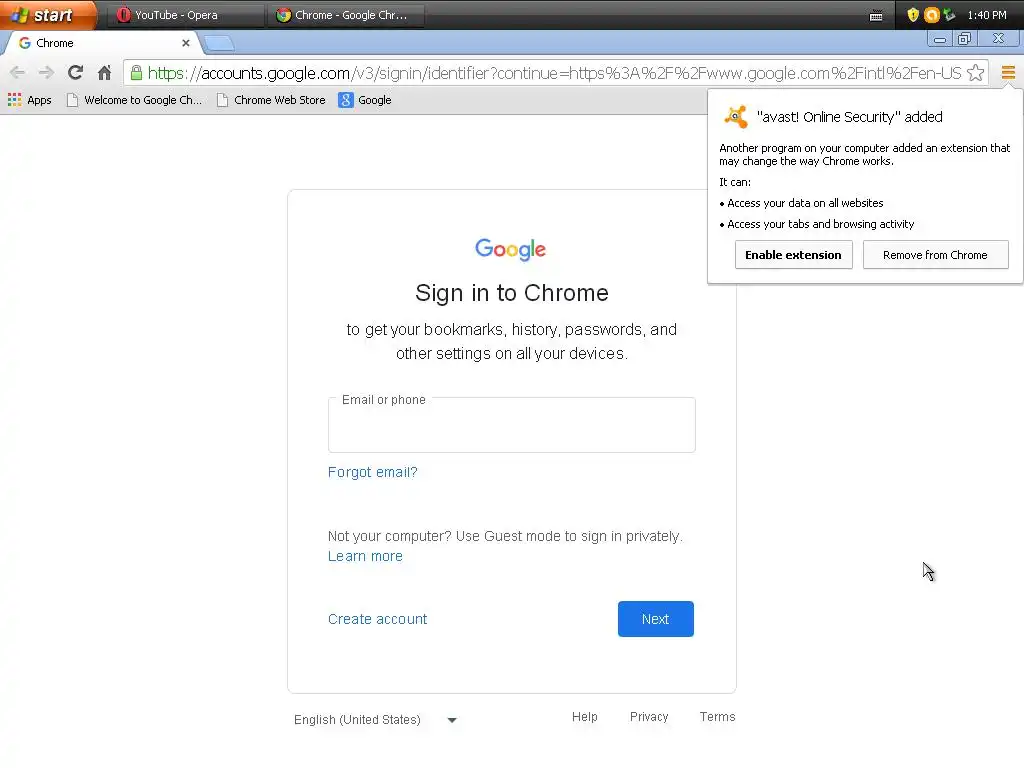
Task: Remove avast extension from Chrome
Action: coord(935,255)
